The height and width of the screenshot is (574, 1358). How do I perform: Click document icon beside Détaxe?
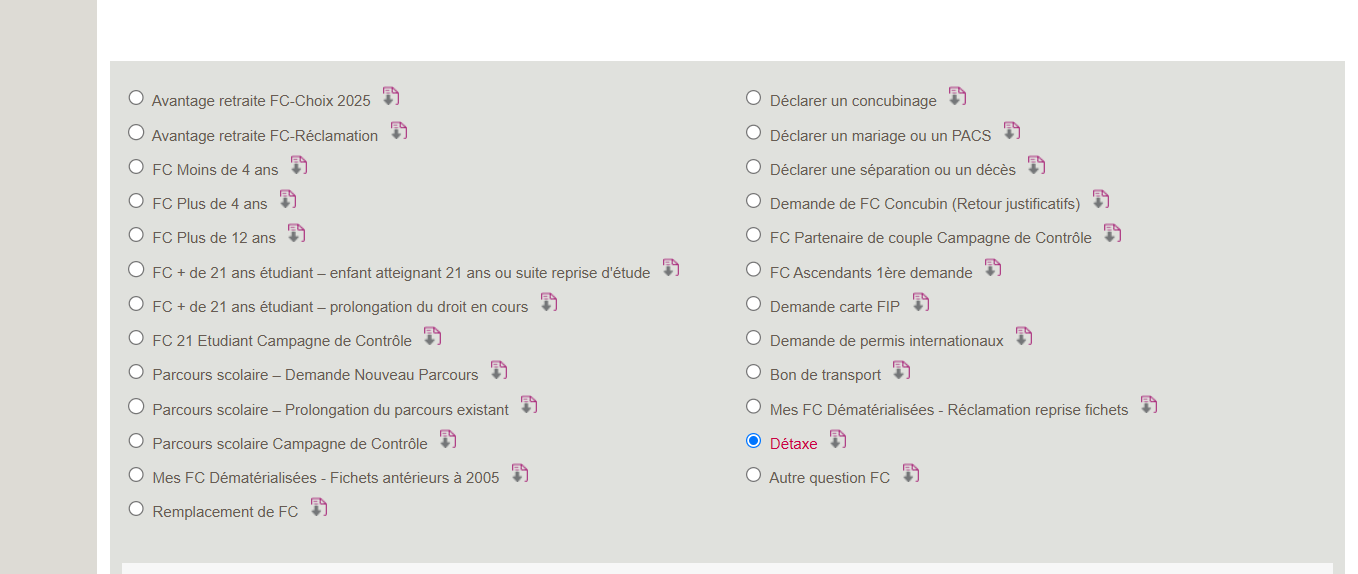tap(837, 440)
